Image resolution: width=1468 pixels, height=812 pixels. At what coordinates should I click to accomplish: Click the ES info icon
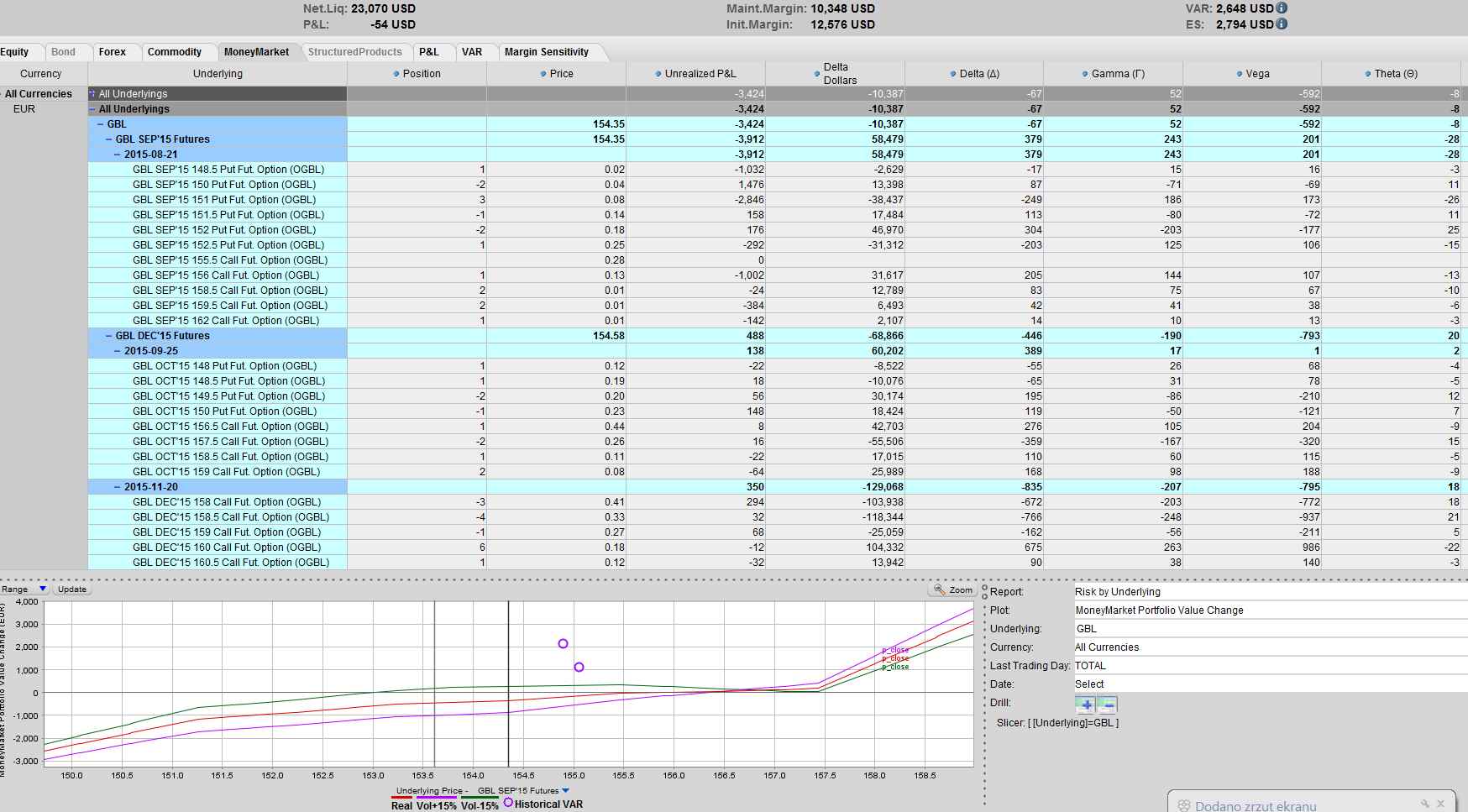(1282, 24)
